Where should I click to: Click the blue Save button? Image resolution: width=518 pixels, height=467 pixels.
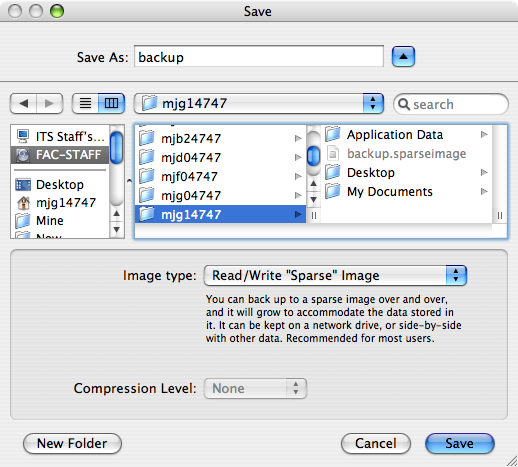460,443
